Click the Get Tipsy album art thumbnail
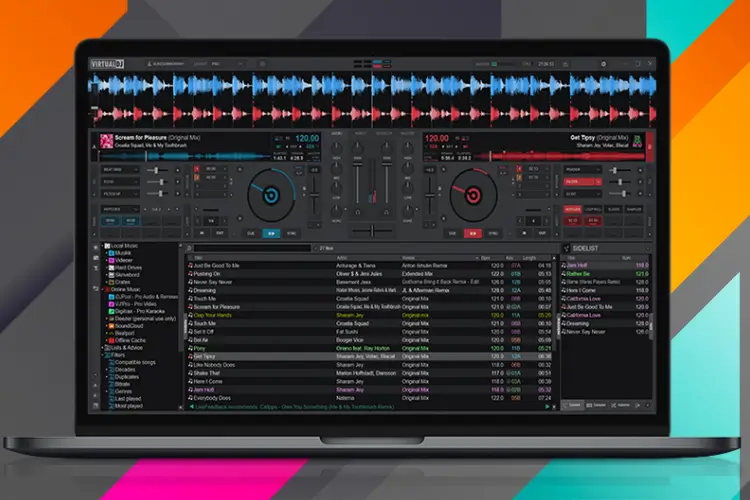Image resolution: width=750 pixels, height=500 pixels. tap(637, 141)
